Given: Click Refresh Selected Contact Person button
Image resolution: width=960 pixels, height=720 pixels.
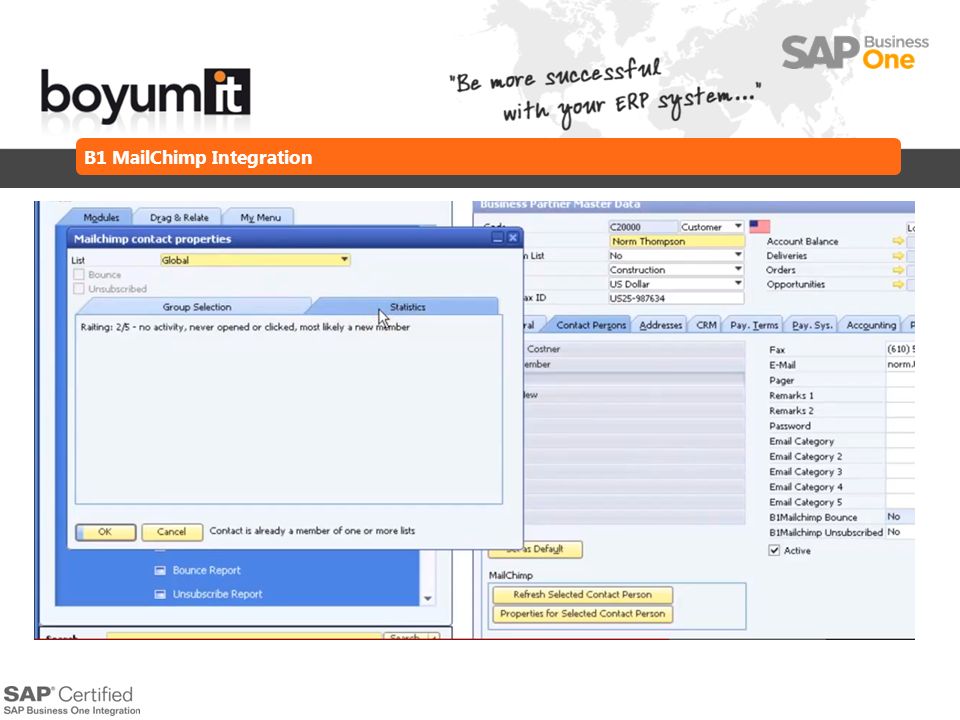Looking at the screenshot, I should 582,594.
